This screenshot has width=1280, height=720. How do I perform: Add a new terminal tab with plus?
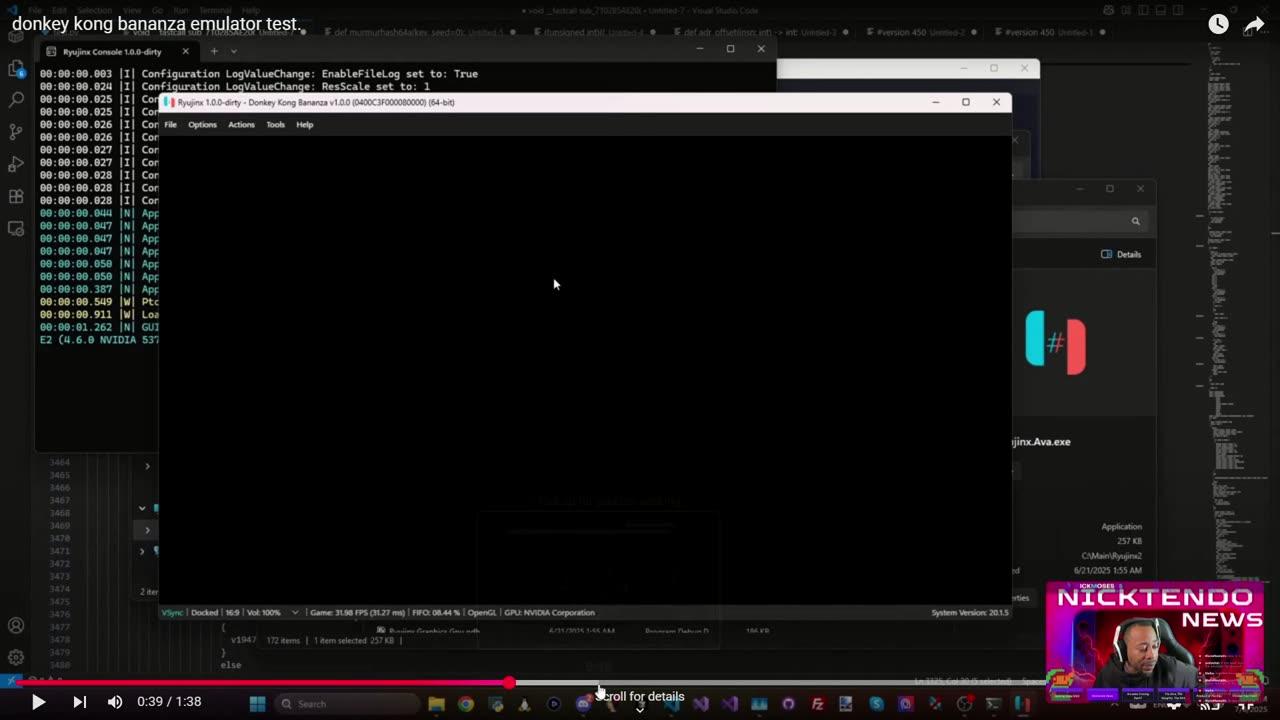[x=213, y=51]
